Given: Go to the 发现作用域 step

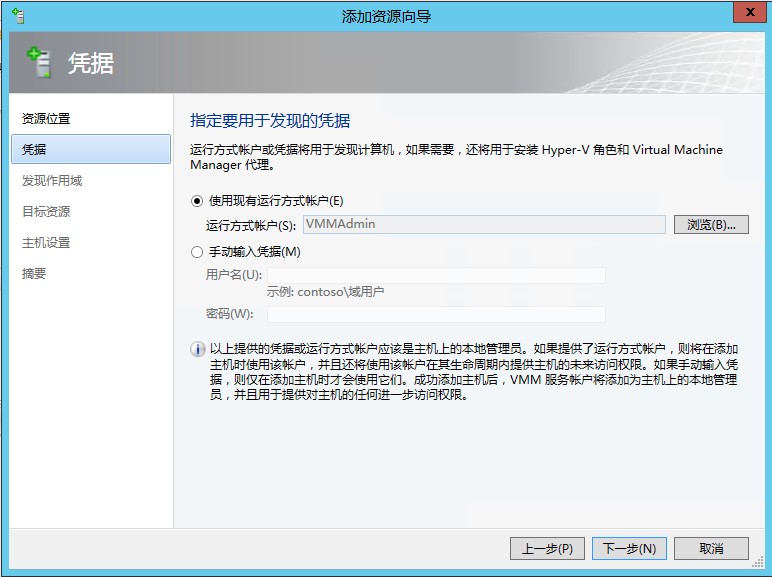Looking at the screenshot, I should coord(52,181).
